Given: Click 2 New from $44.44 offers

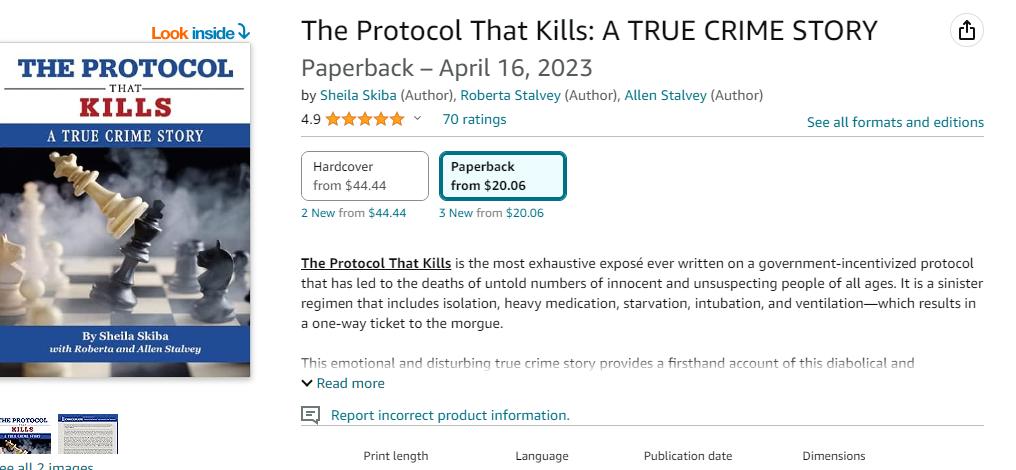Looking at the screenshot, I should pyautogui.click(x=353, y=213).
